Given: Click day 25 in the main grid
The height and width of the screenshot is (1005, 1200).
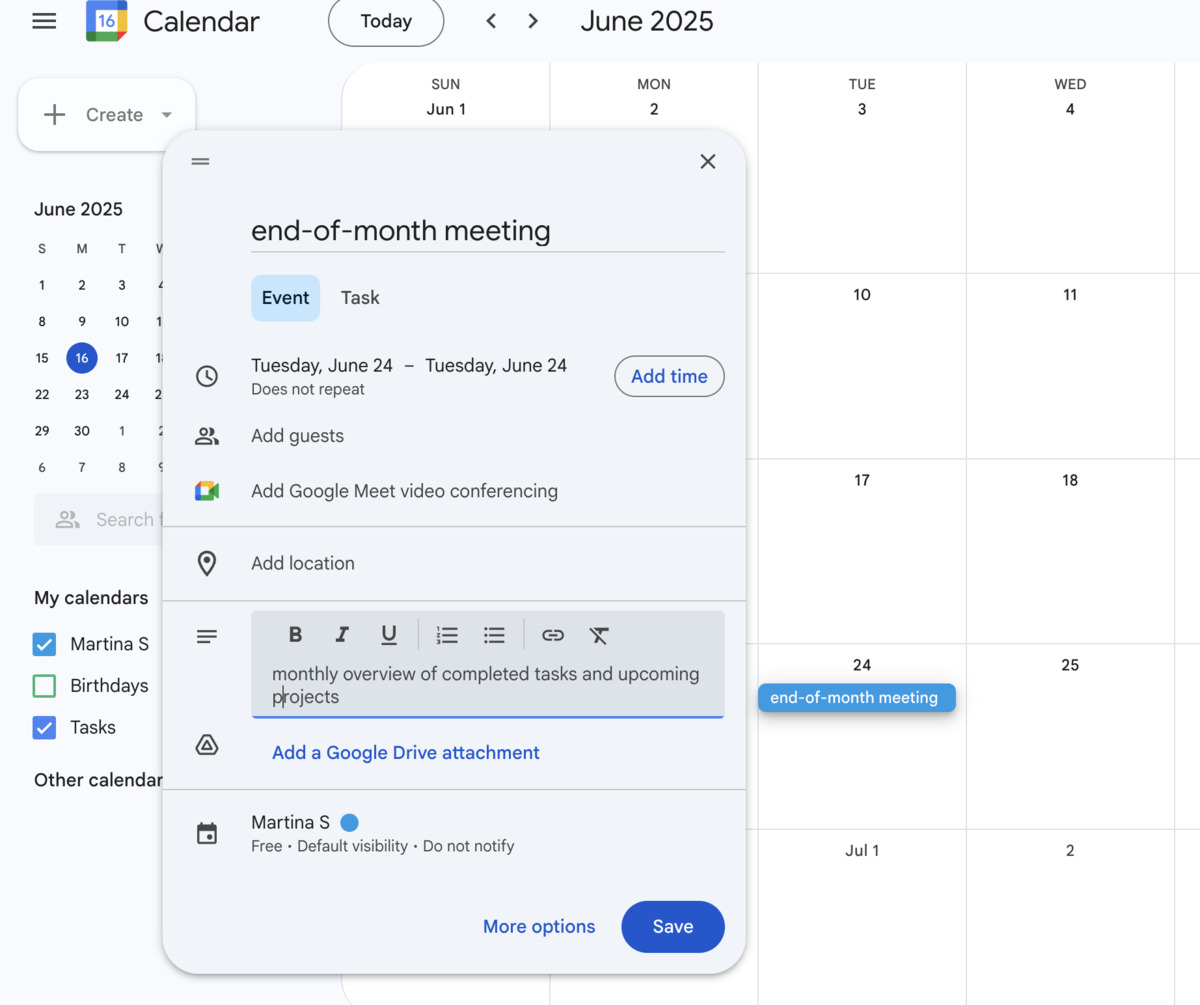Looking at the screenshot, I should (1070, 665).
